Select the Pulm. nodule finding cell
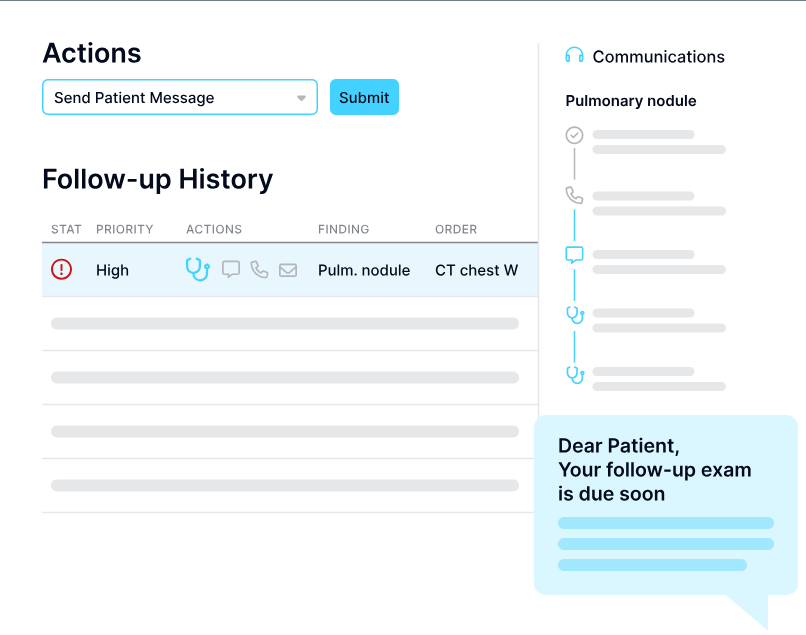 pyautogui.click(x=364, y=270)
